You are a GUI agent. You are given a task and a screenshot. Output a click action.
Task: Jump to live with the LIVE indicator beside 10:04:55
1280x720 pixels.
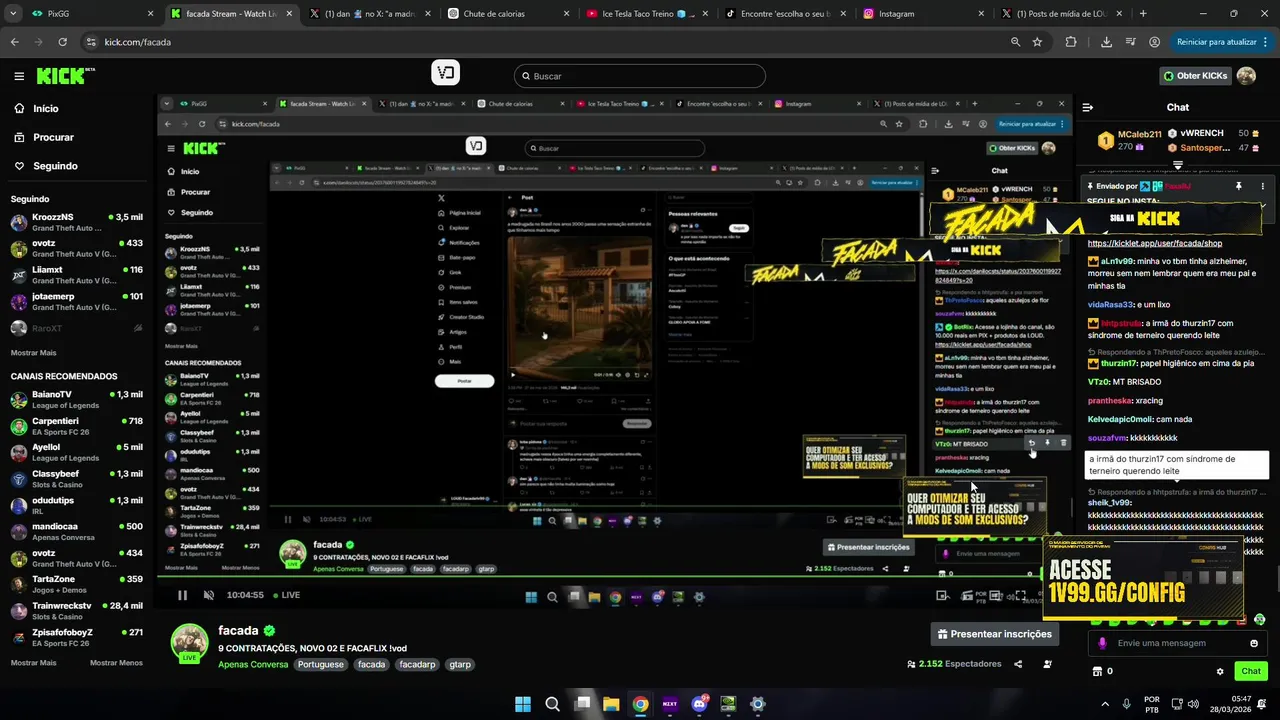[x=285, y=595]
